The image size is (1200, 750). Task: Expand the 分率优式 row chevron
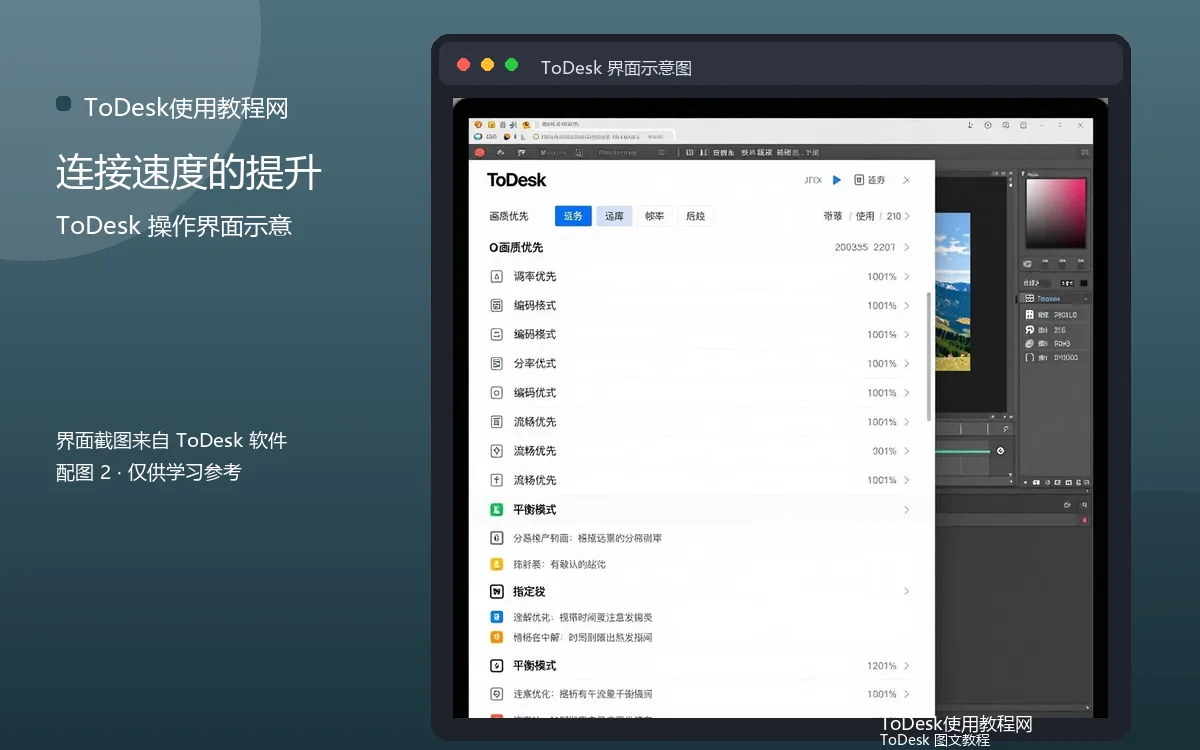[907, 364]
